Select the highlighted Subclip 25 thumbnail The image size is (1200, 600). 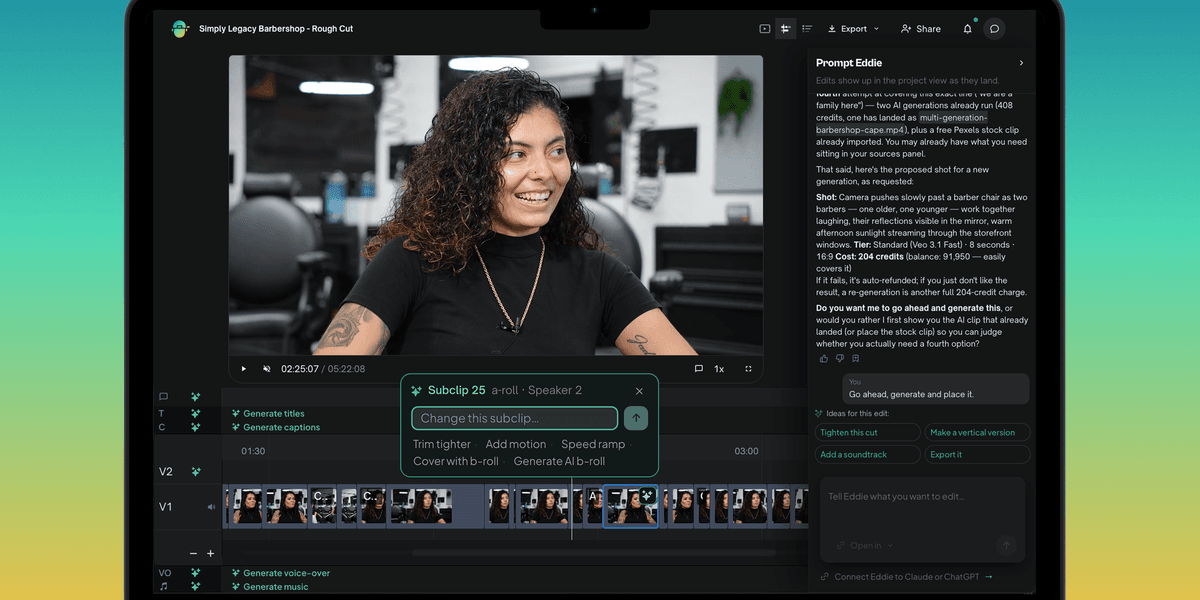tap(630, 506)
